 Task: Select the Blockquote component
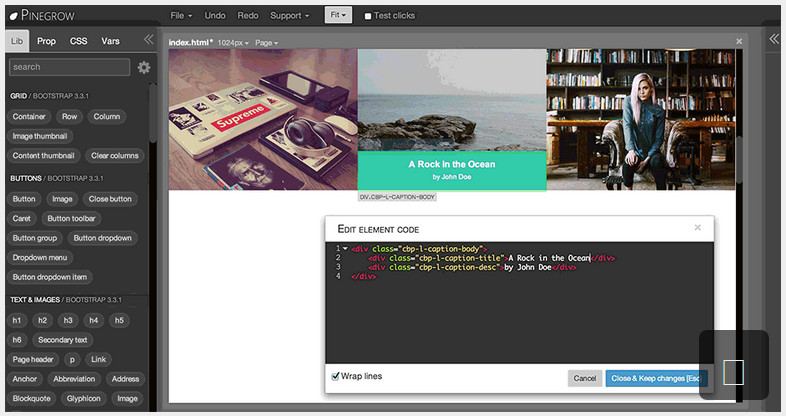[x=32, y=398]
